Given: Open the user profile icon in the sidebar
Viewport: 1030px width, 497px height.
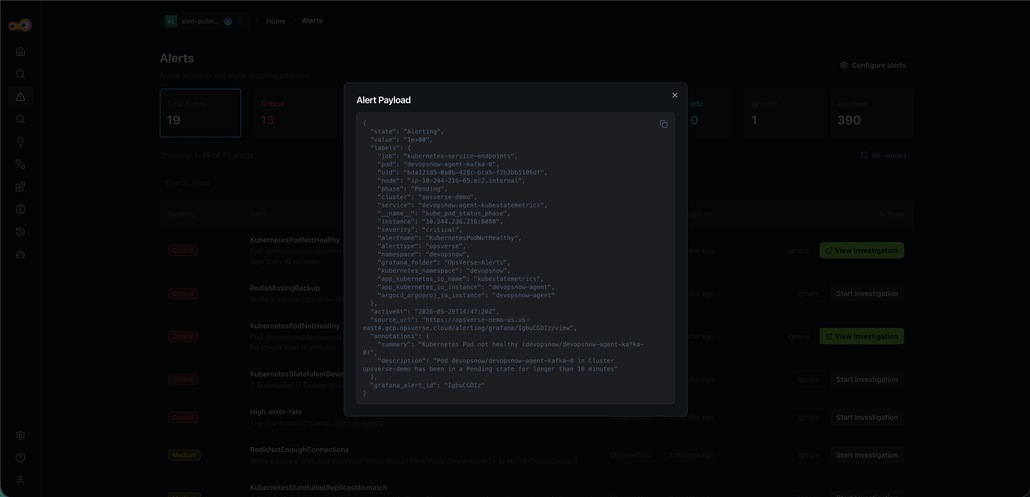Looking at the screenshot, I should click(20, 480).
